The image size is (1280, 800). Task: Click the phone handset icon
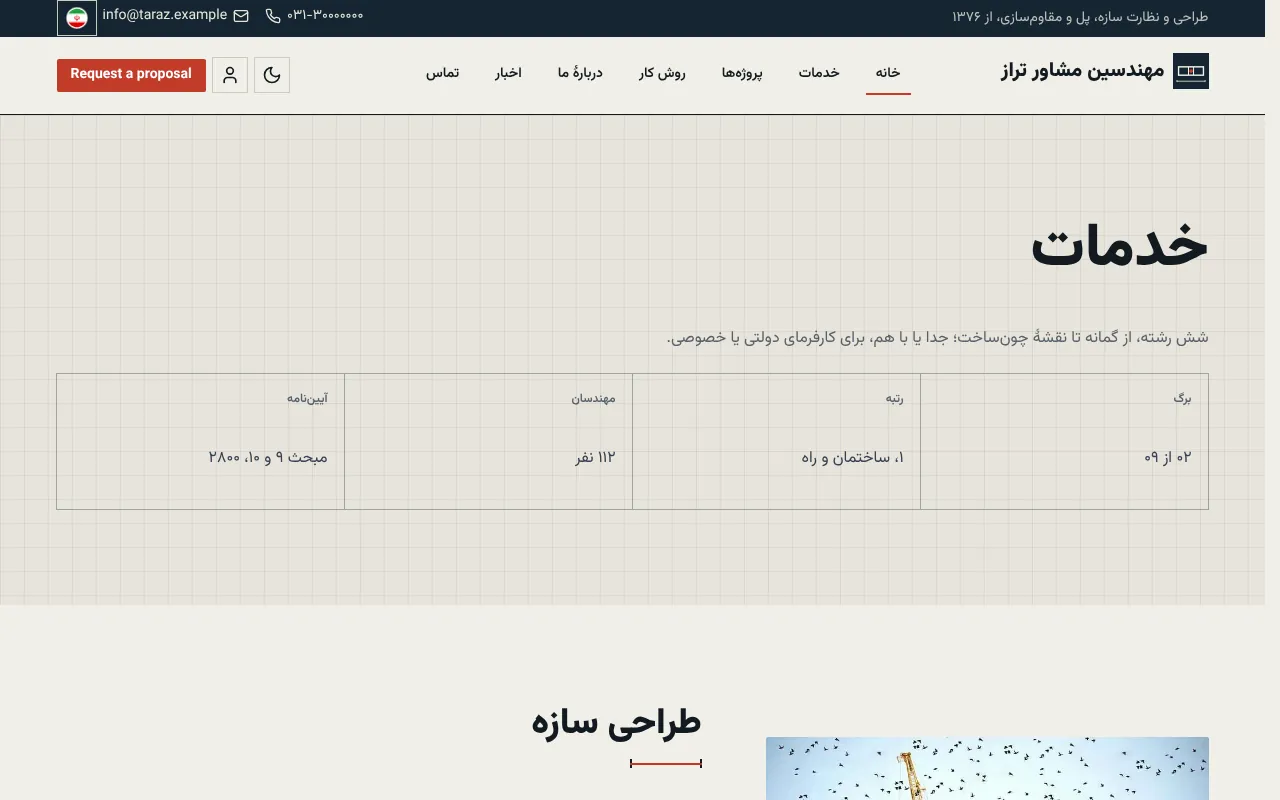click(273, 16)
